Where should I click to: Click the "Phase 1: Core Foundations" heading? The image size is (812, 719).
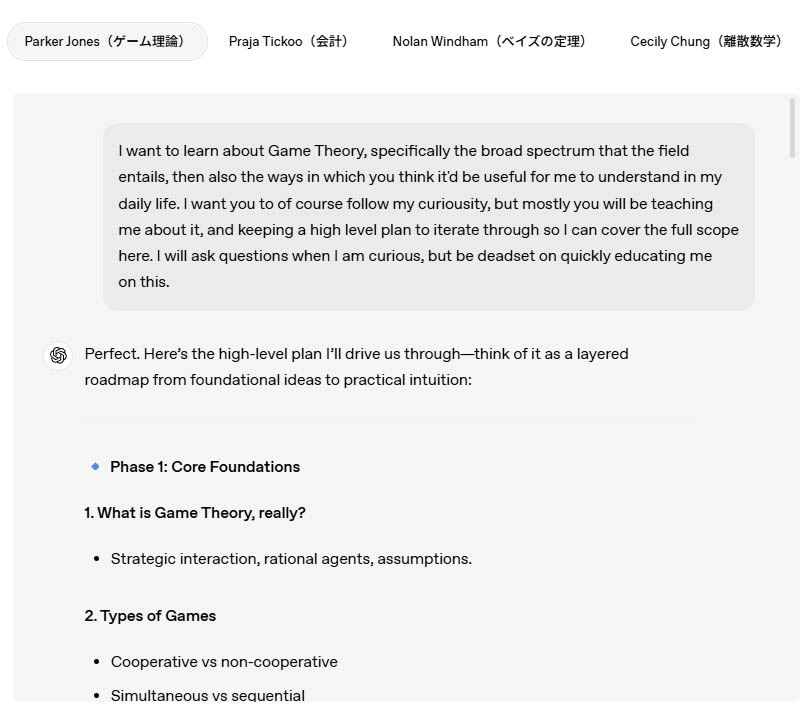(205, 467)
